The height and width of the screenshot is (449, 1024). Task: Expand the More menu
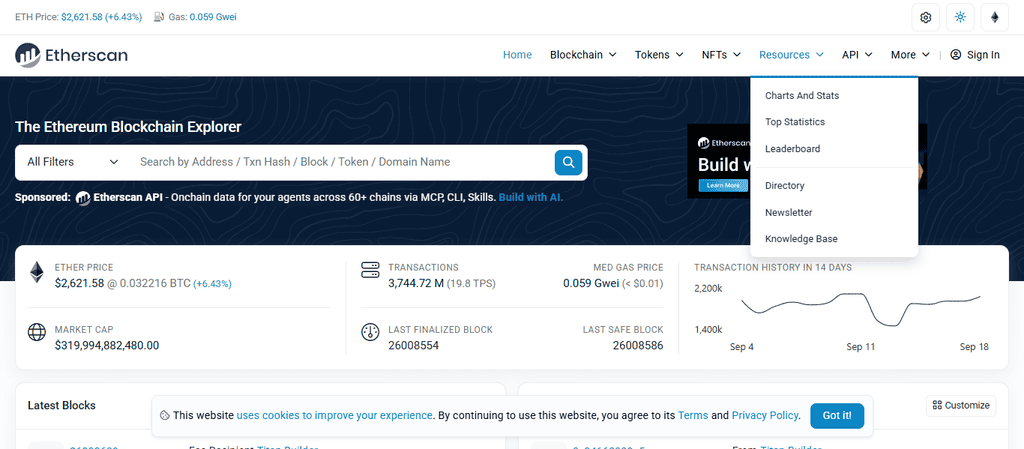point(910,55)
